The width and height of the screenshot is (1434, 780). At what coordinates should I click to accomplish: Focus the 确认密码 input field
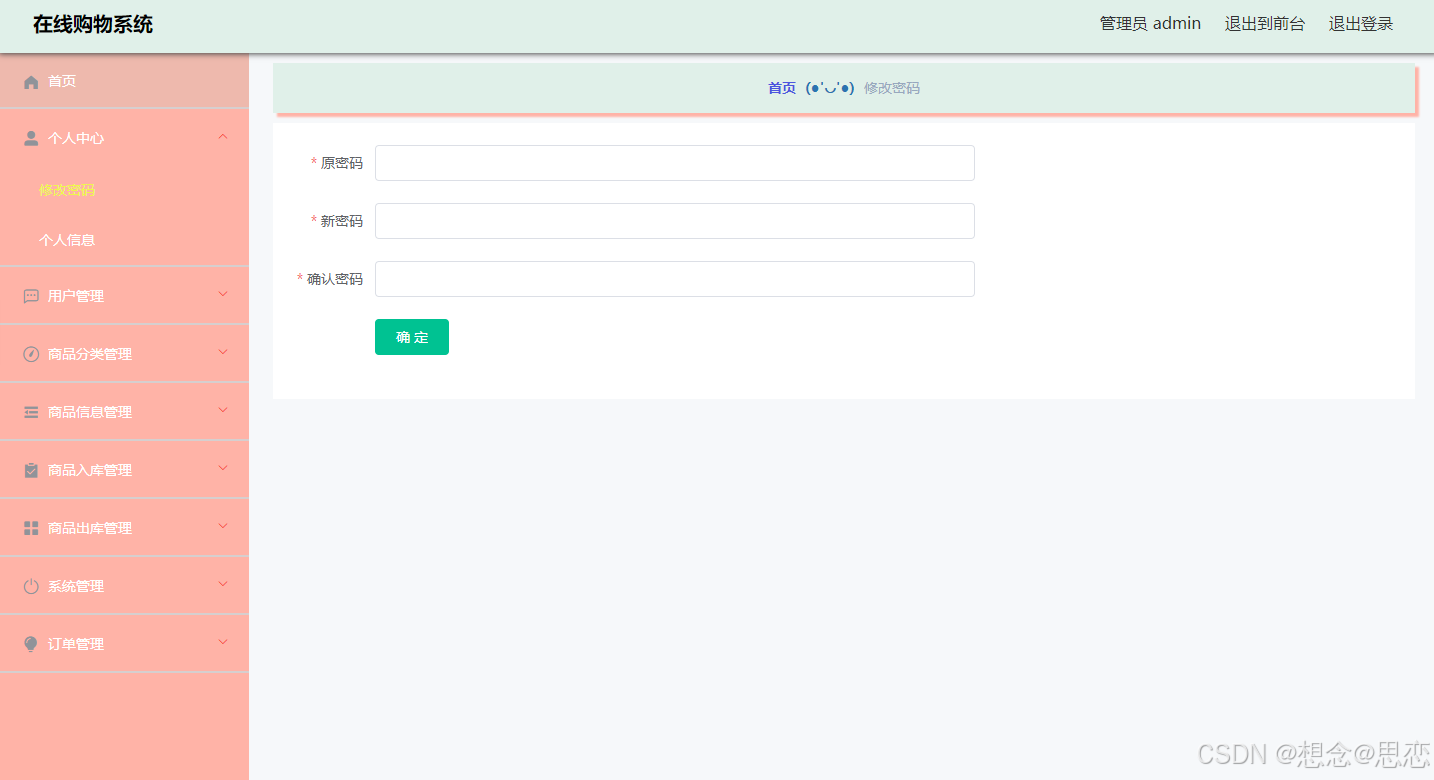click(675, 279)
